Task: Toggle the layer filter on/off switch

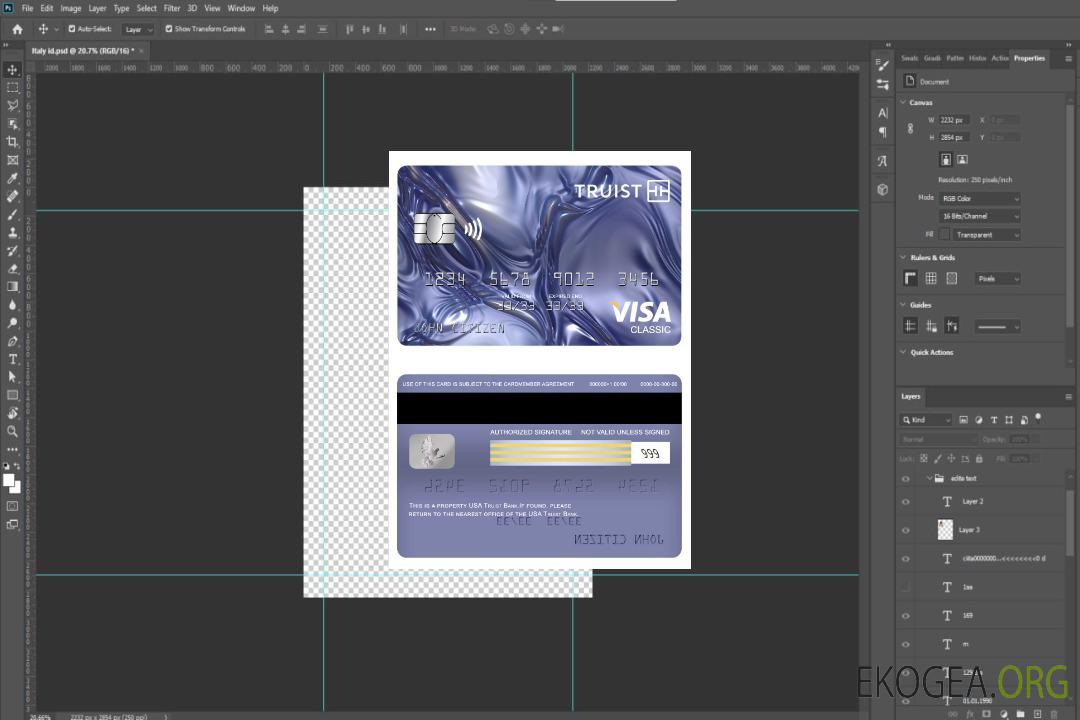Action: click(x=1038, y=418)
